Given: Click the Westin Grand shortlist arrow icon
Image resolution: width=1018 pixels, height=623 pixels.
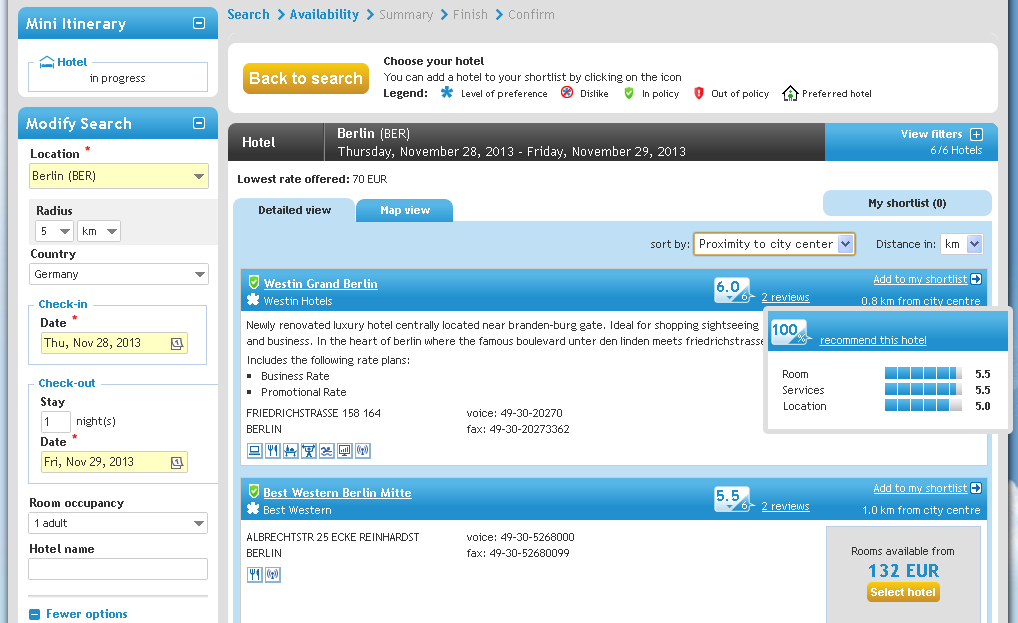Looking at the screenshot, I should pyautogui.click(x=976, y=279).
